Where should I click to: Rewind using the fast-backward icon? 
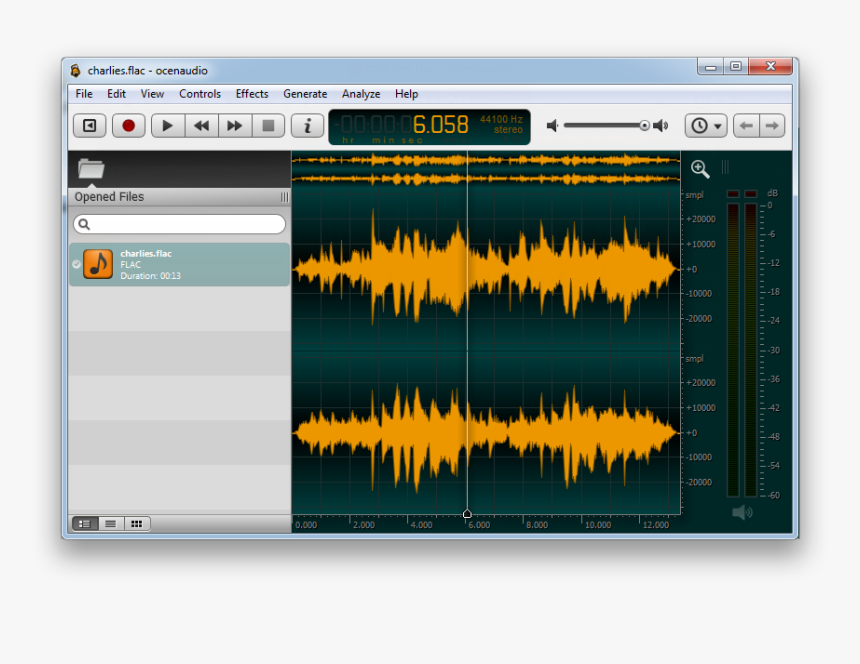click(200, 125)
